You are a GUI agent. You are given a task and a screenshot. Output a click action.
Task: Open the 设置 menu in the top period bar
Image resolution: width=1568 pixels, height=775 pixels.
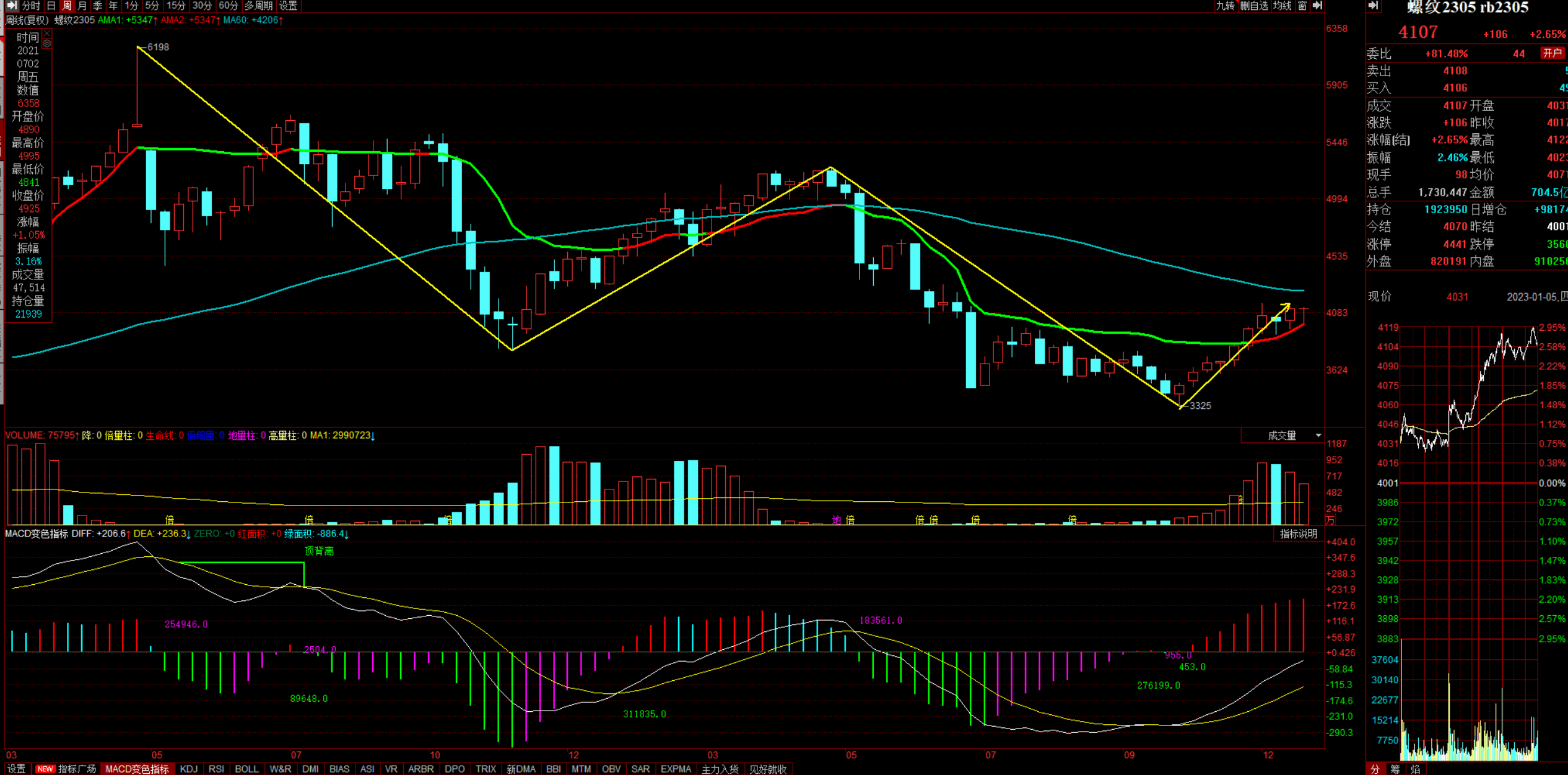288,6
